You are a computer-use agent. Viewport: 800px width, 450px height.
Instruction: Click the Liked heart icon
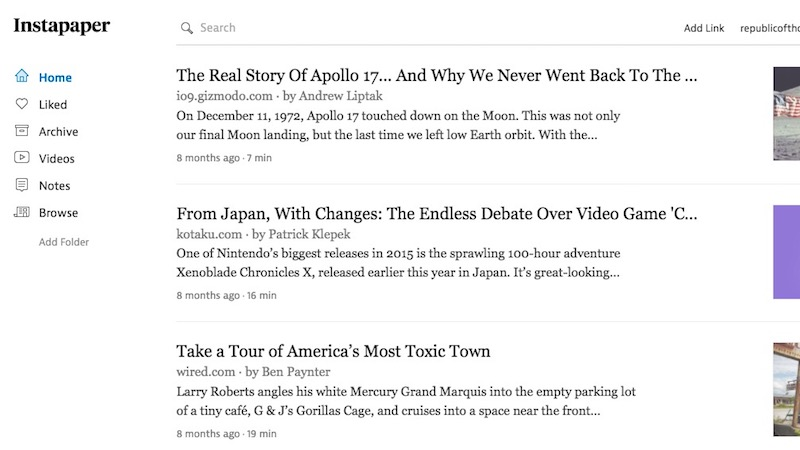point(21,104)
